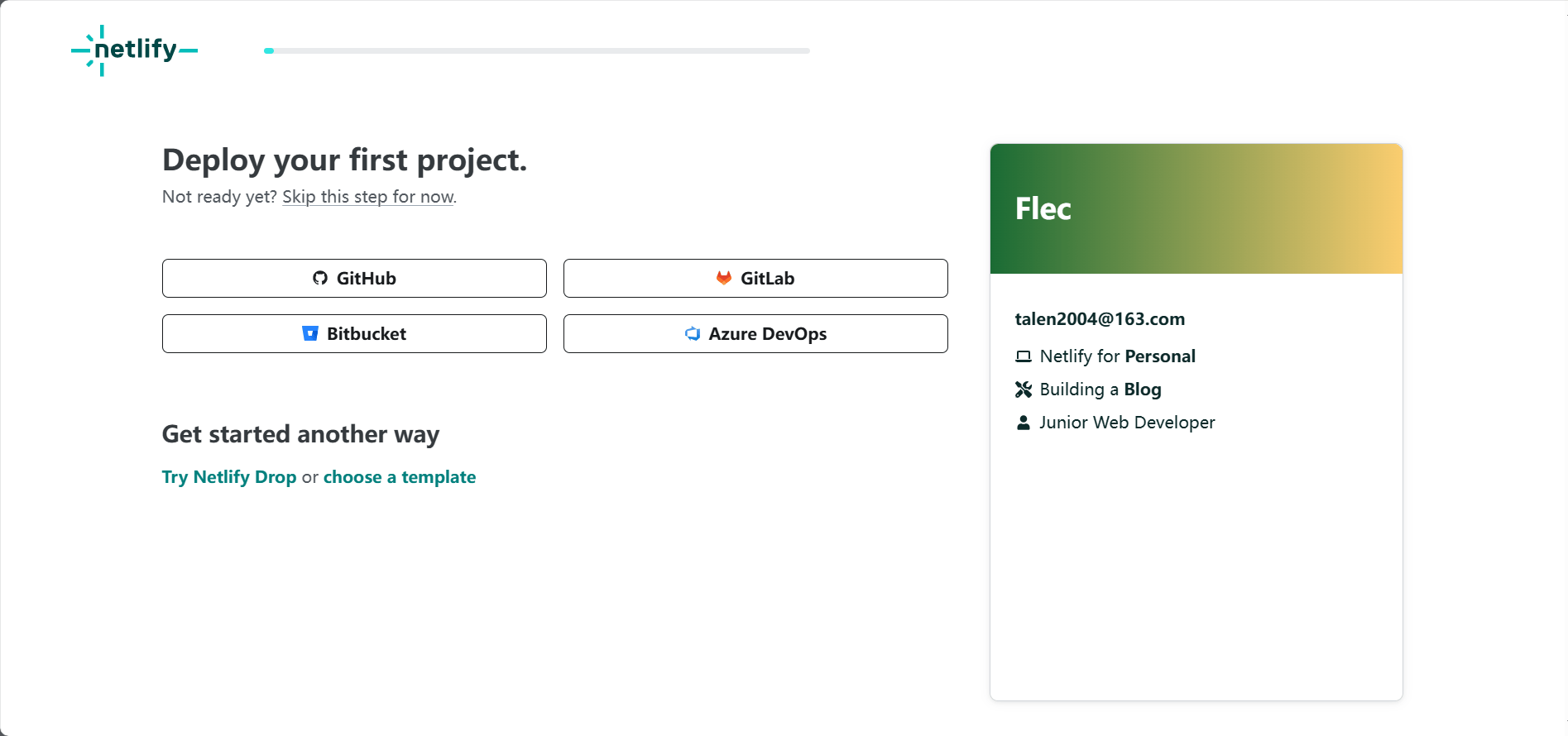Click the Building a Blog label
Image resolution: width=1568 pixels, height=736 pixels.
coord(1100,390)
